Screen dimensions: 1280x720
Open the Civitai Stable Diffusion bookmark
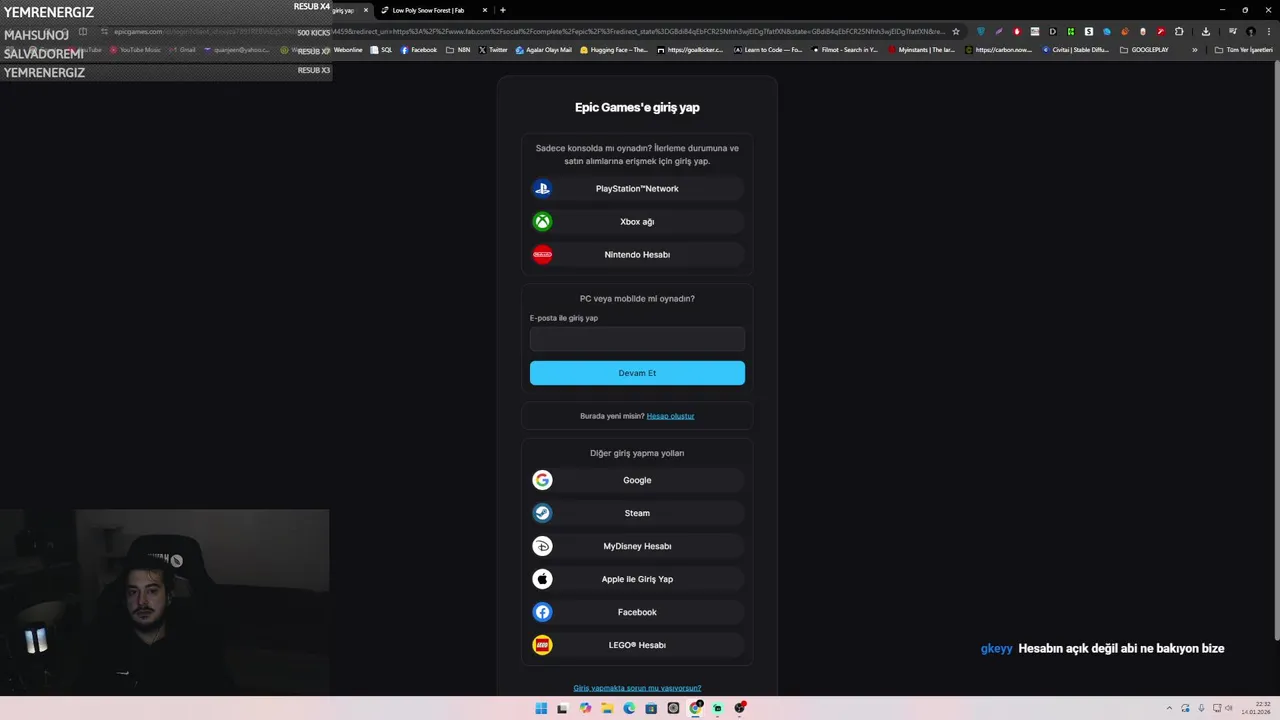1076,49
